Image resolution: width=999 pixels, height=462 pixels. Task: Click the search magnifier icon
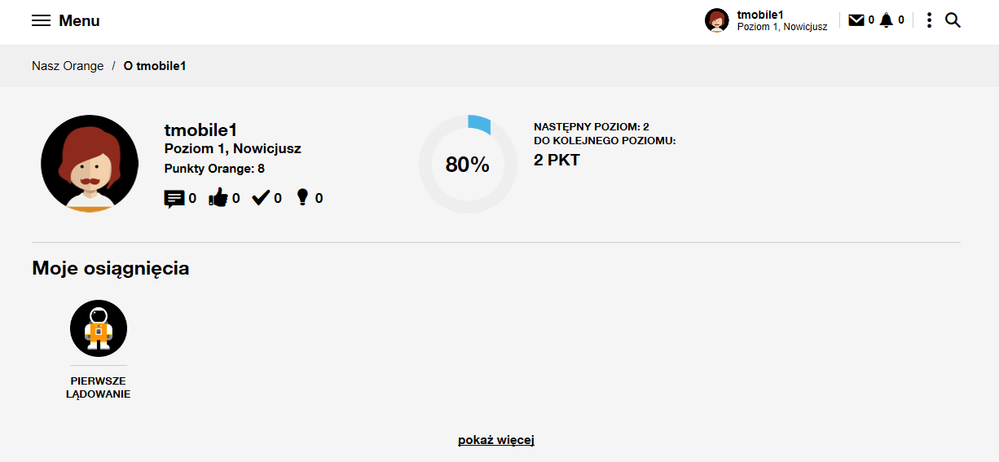(953, 20)
